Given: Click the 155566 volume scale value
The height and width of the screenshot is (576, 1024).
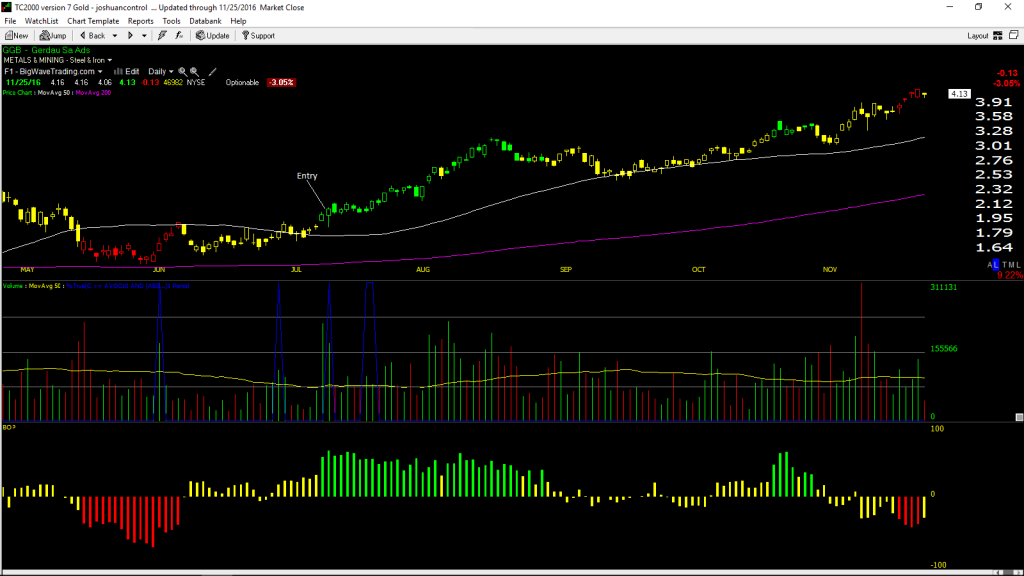Looking at the screenshot, I should [944, 349].
